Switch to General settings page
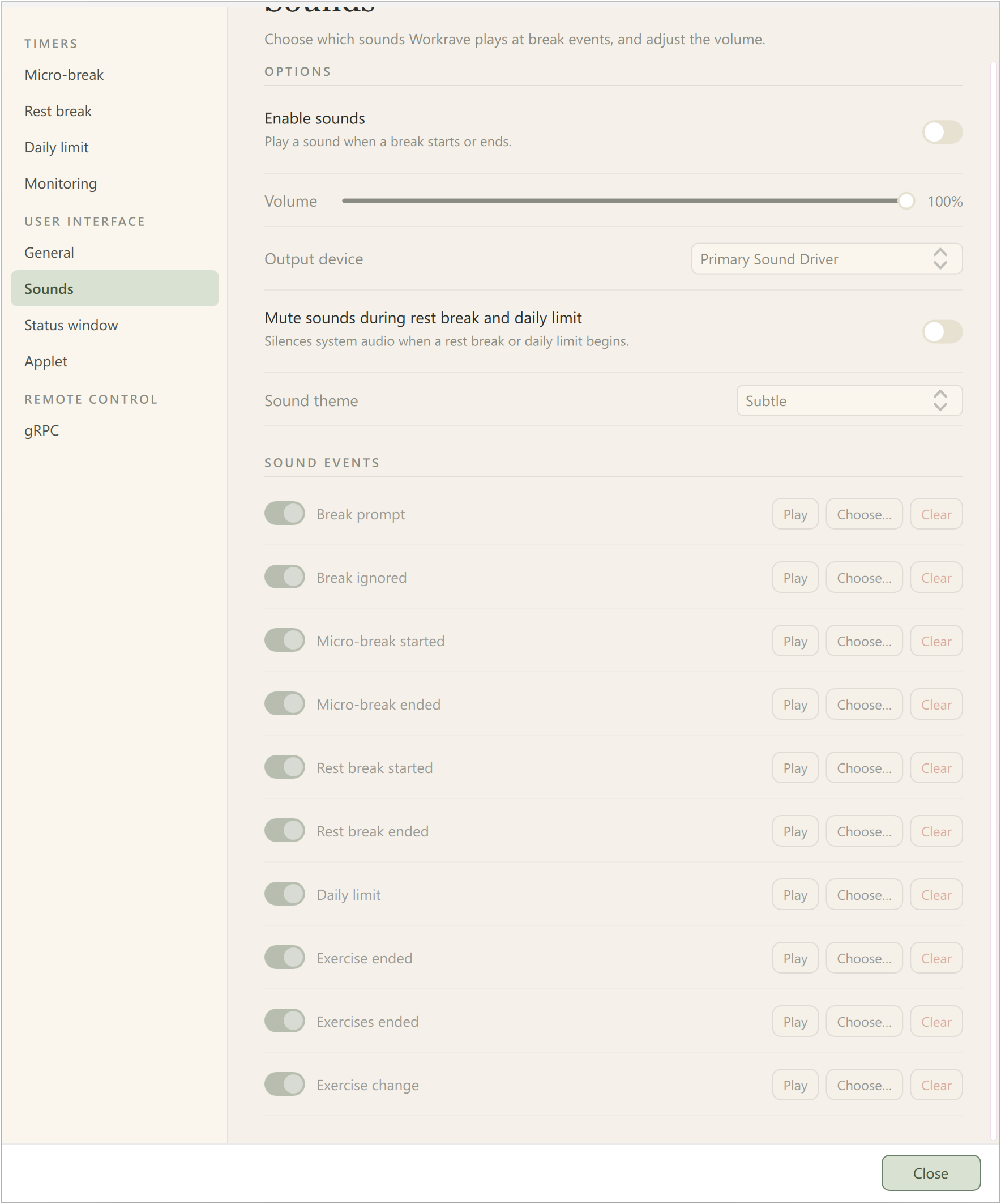Screen dimensions: 1001x1204 (x=115, y=253)
